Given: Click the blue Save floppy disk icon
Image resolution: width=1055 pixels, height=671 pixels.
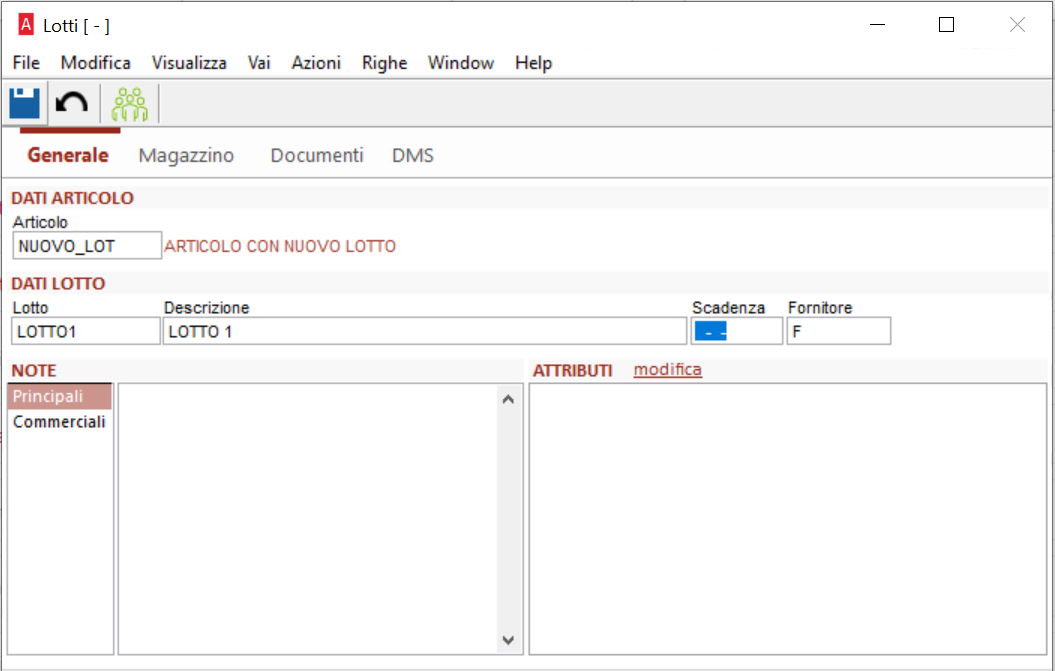Looking at the screenshot, I should (x=25, y=103).
